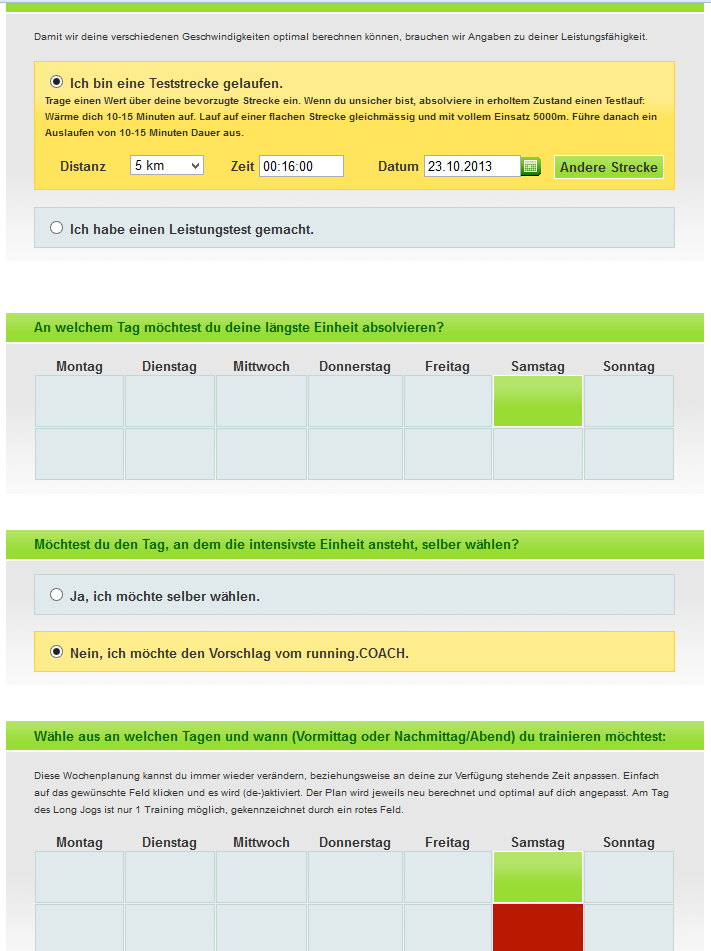Activate Sonntag afternoon cell in training-days grid
The image size is (711, 951).
[629, 928]
